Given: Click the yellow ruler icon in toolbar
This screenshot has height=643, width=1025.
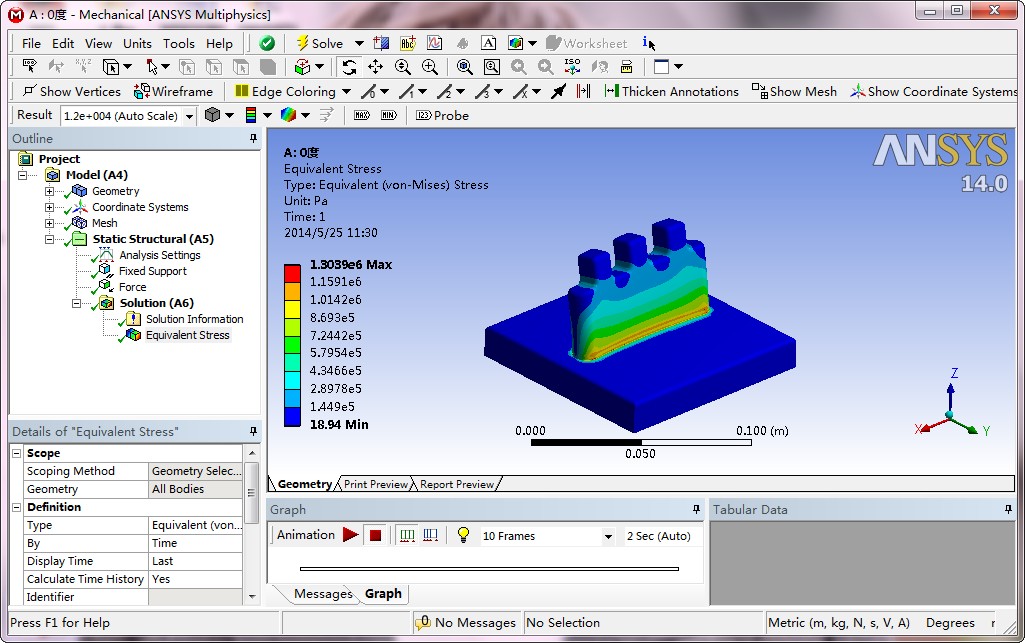Looking at the screenshot, I should 626,67.
